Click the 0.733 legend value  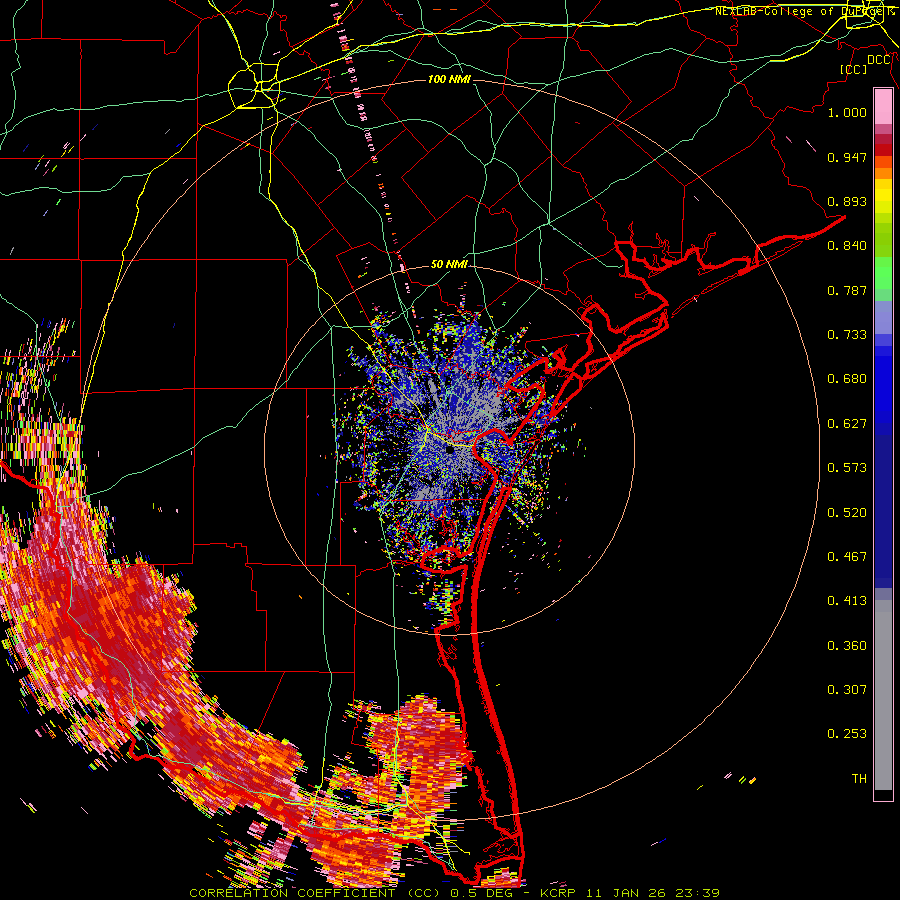click(x=847, y=335)
